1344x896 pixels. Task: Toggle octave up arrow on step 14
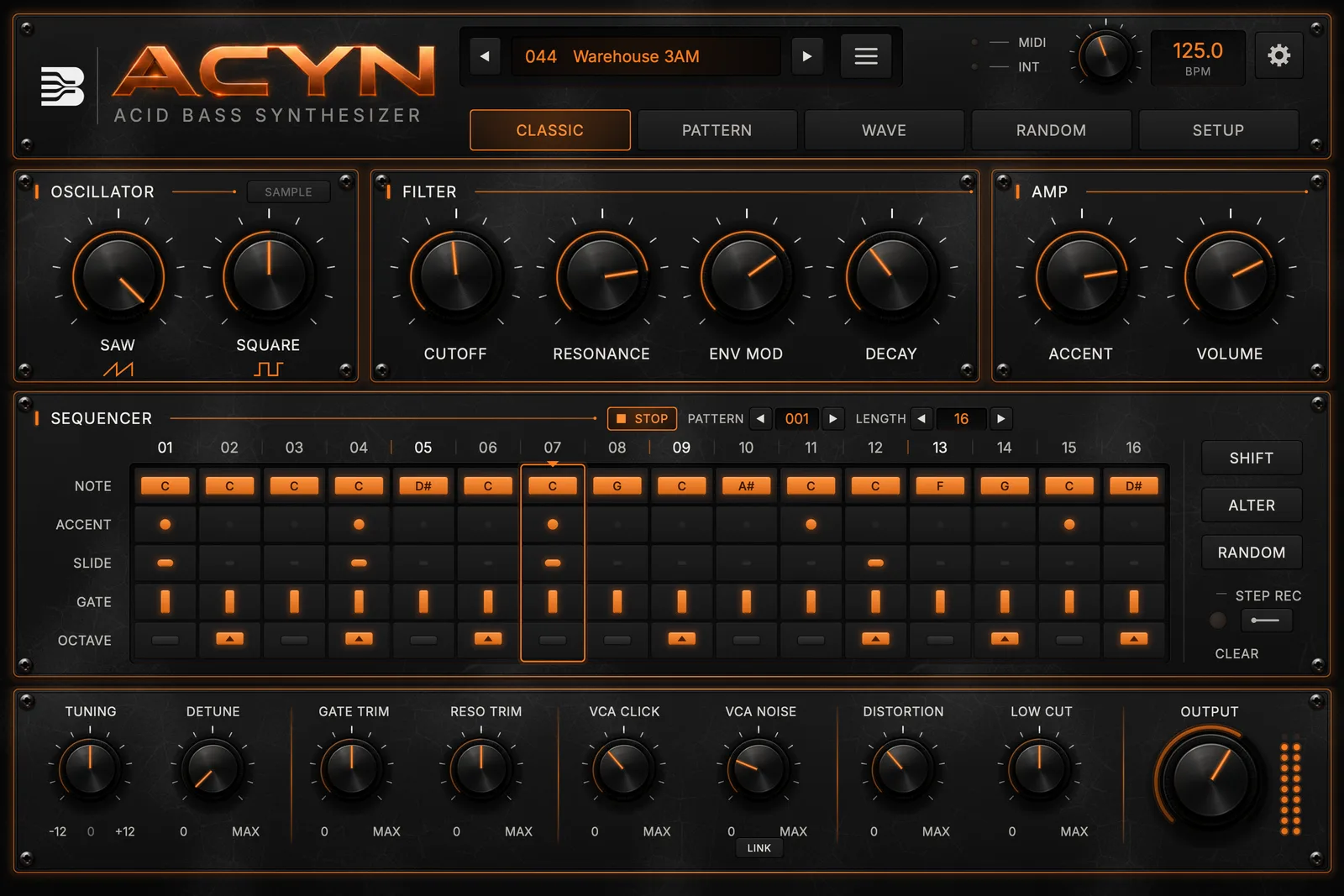(x=1005, y=639)
